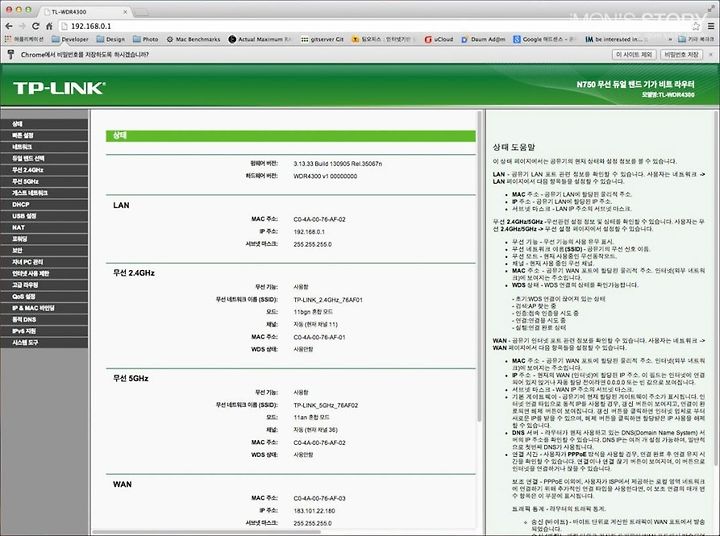Click MAC 'C0-4A-00-76-AF-01' value

tap(319, 337)
